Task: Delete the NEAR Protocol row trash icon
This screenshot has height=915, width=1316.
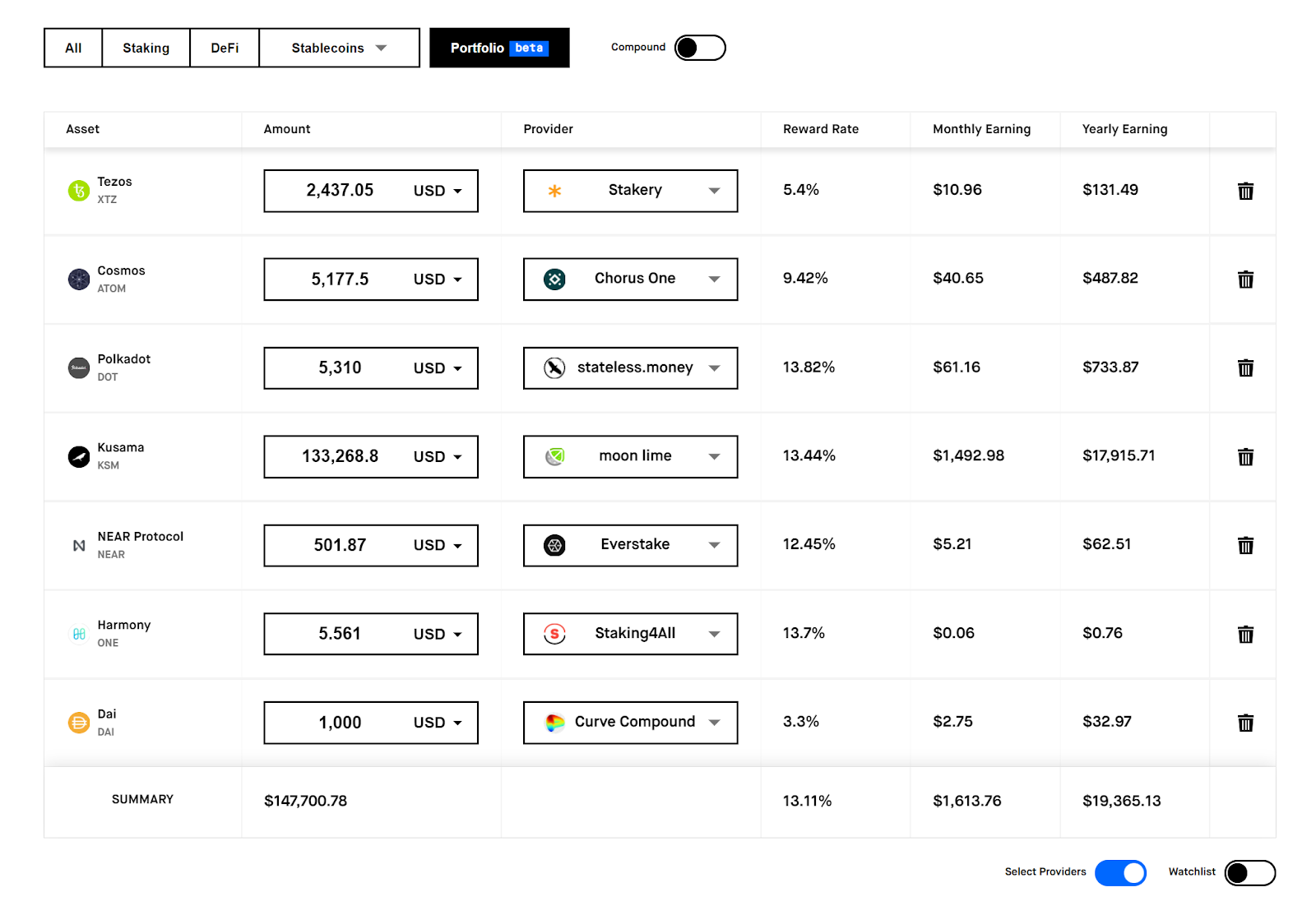Action: pyautogui.click(x=1245, y=545)
